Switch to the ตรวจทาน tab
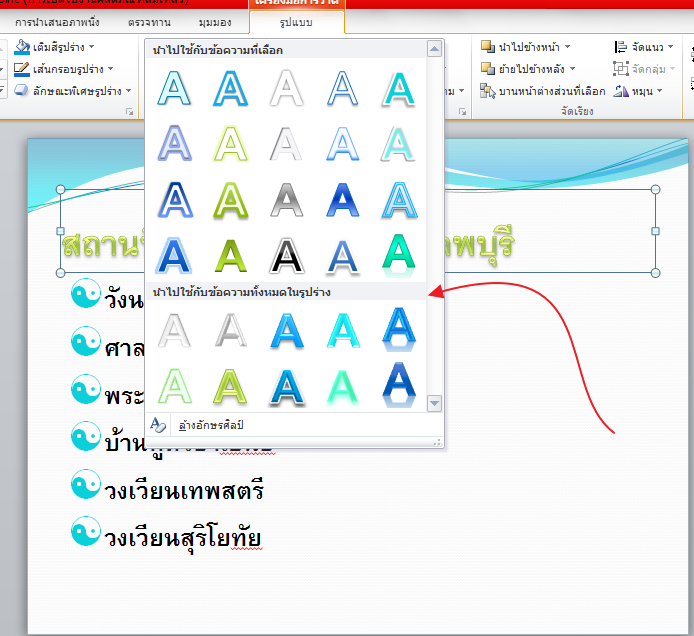 [x=149, y=22]
